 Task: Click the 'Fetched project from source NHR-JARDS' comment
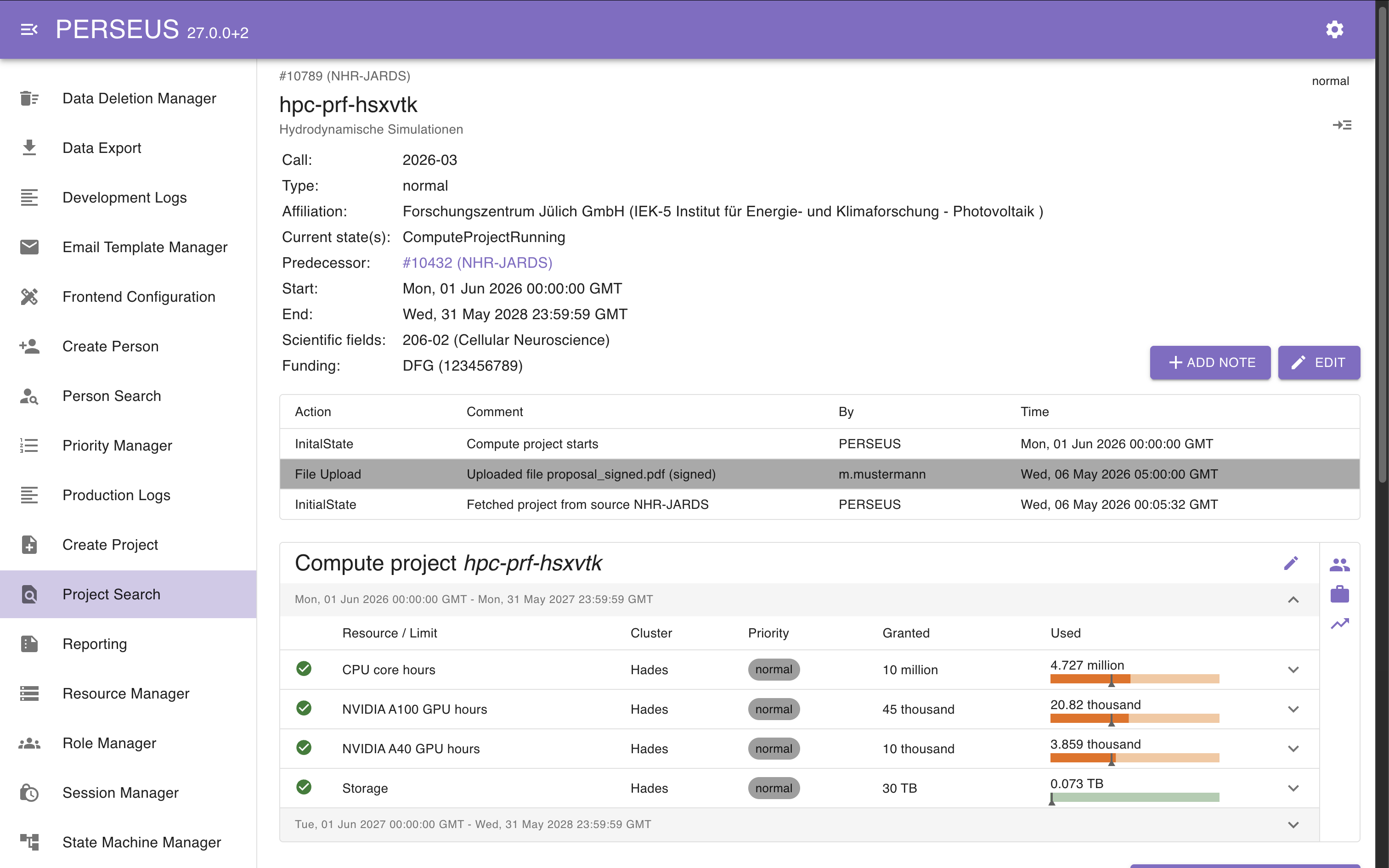[x=587, y=504]
